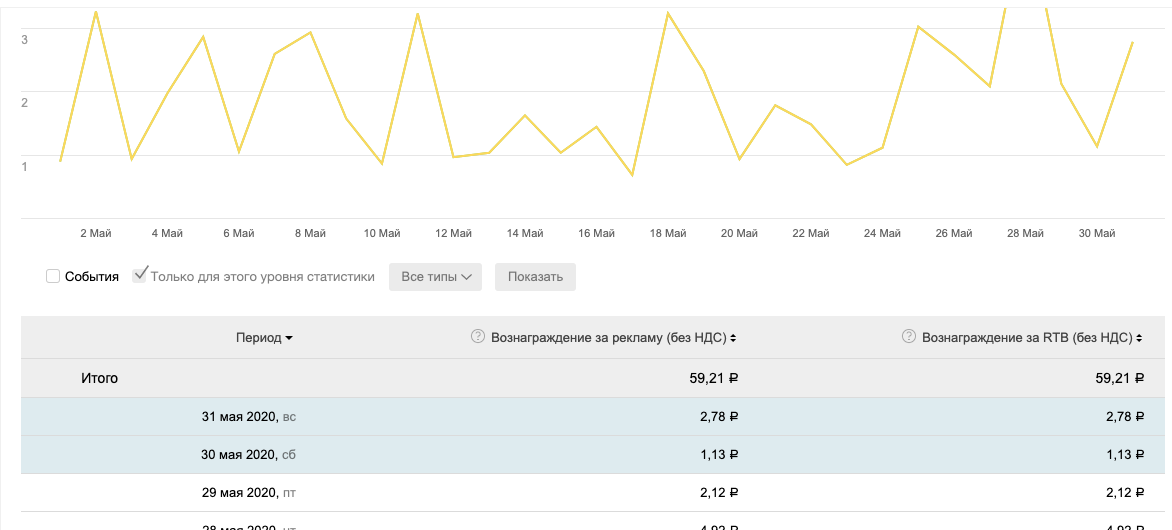The image size is (1172, 530).
Task: Click the '10 Май' label on chart axis
Action: point(382,234)
